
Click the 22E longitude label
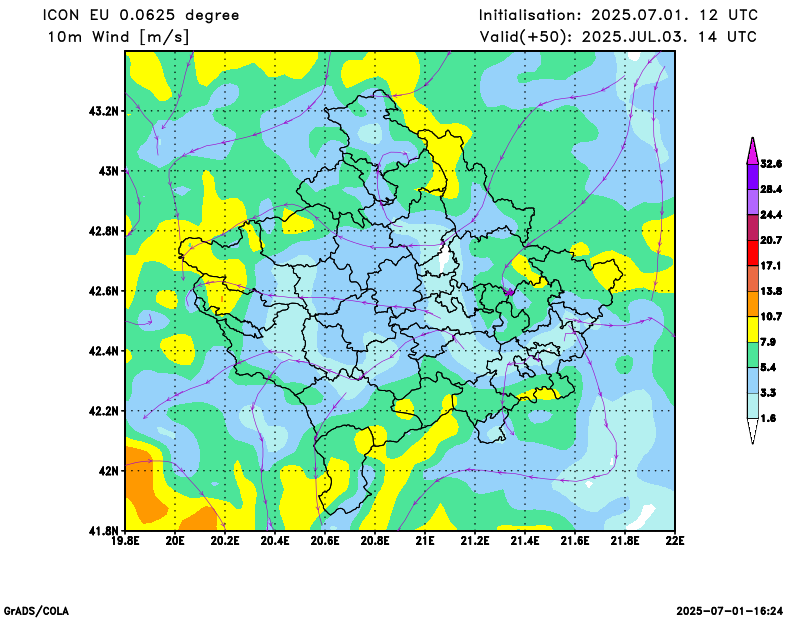[674, 541]
